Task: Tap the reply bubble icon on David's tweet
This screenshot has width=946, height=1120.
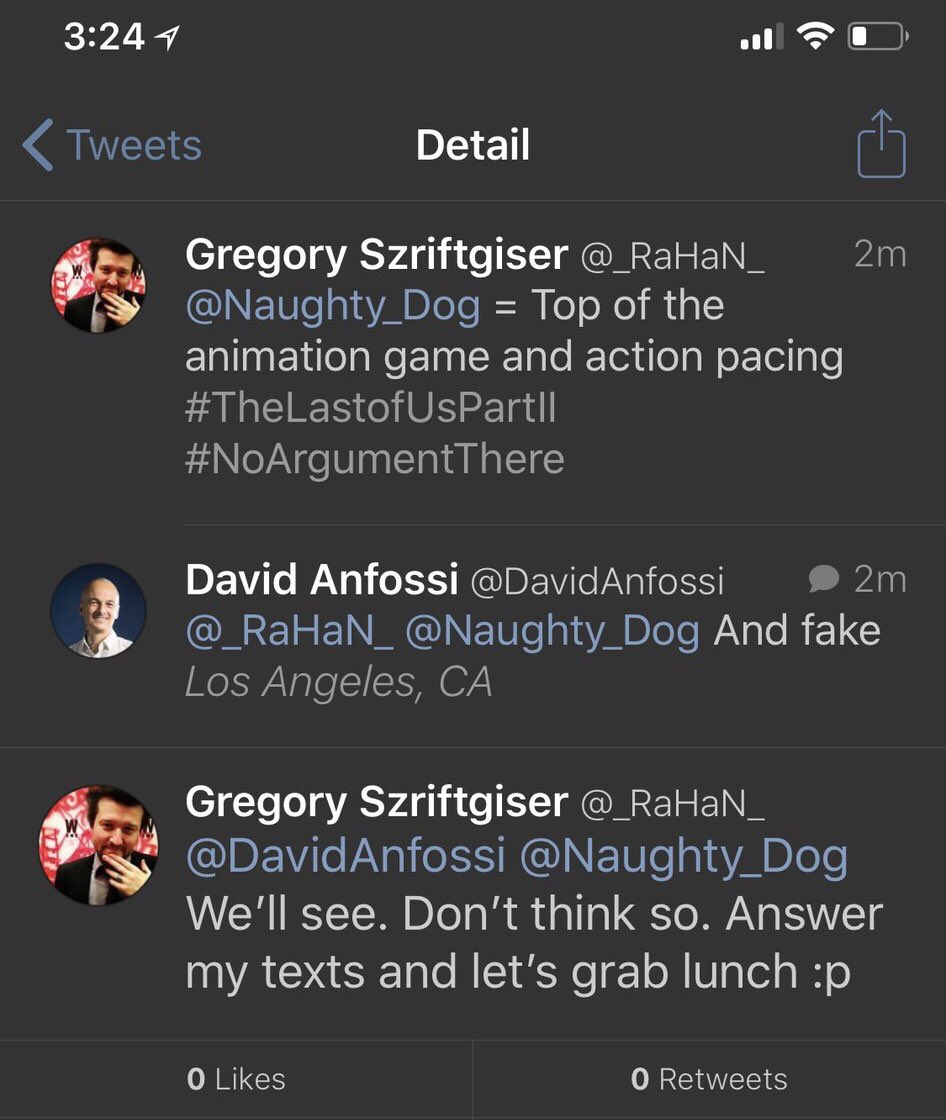Action: [x=823, y=579]
